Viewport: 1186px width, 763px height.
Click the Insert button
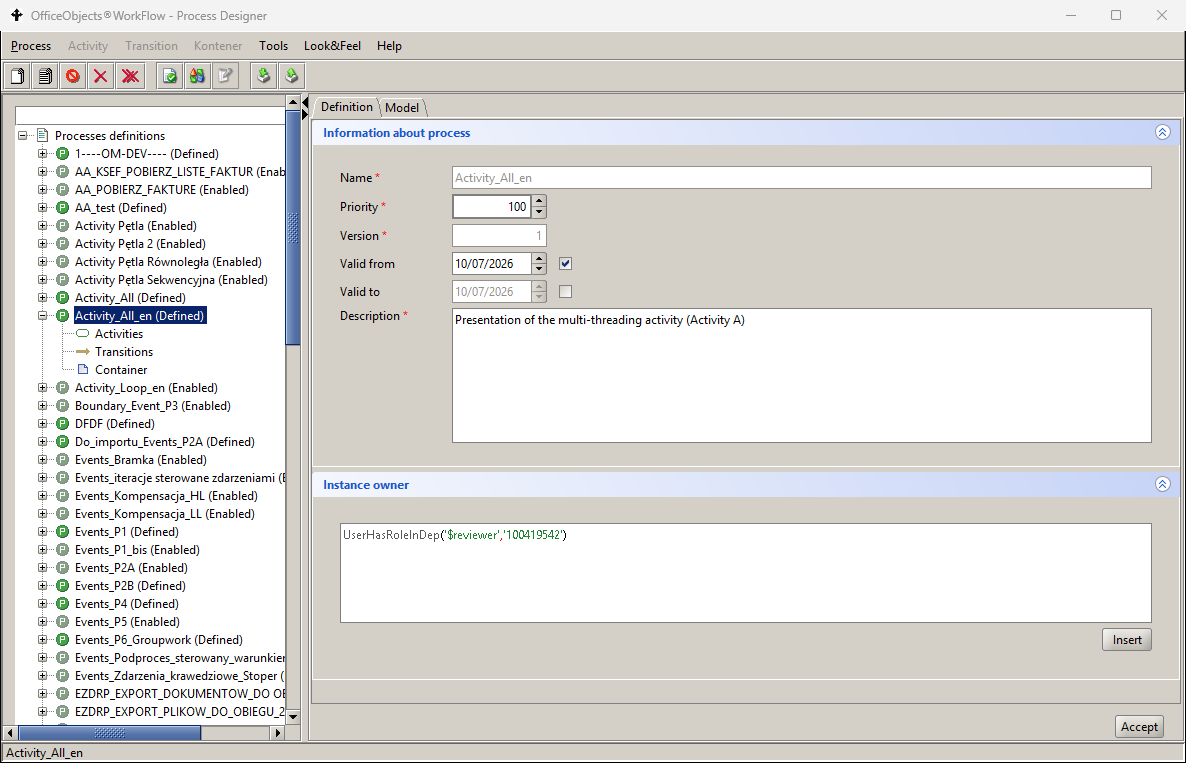pos(1127,640)
